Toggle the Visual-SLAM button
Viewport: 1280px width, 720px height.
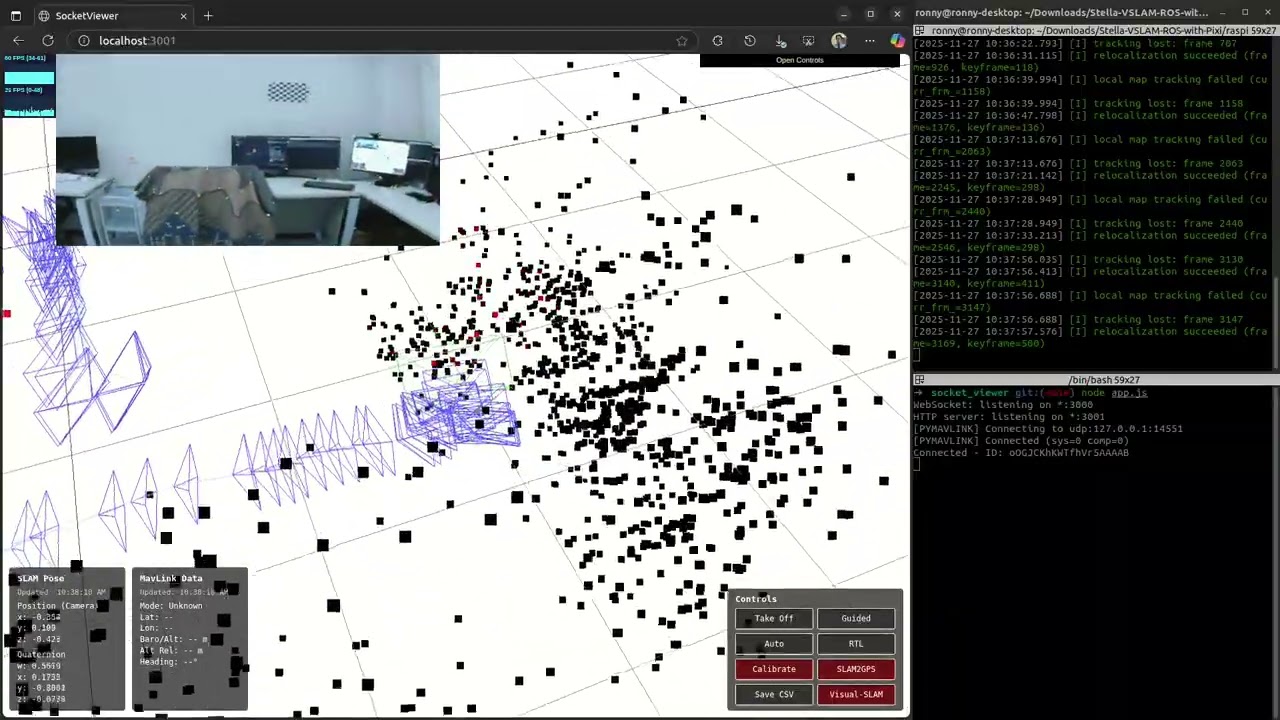pyautogui.click(x=856, y=694)
